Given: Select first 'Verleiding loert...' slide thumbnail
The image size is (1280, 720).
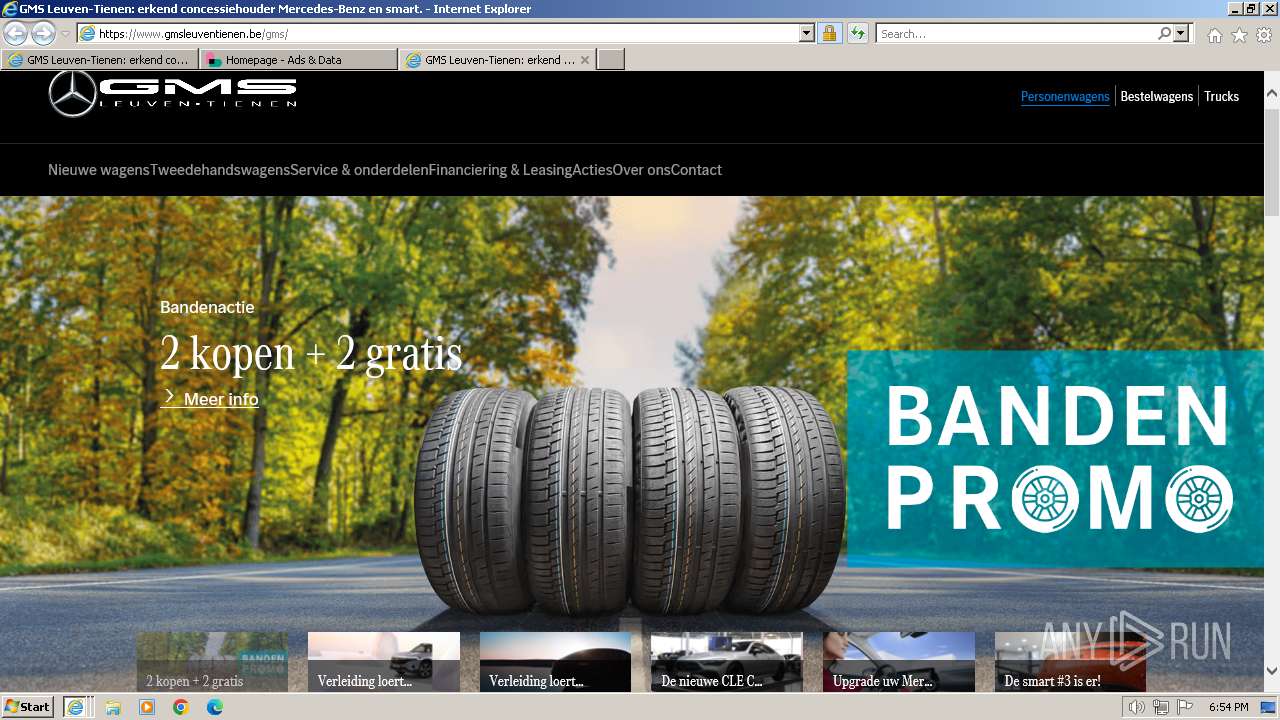Looking at the screenshot, I should (x=384, y=662).
